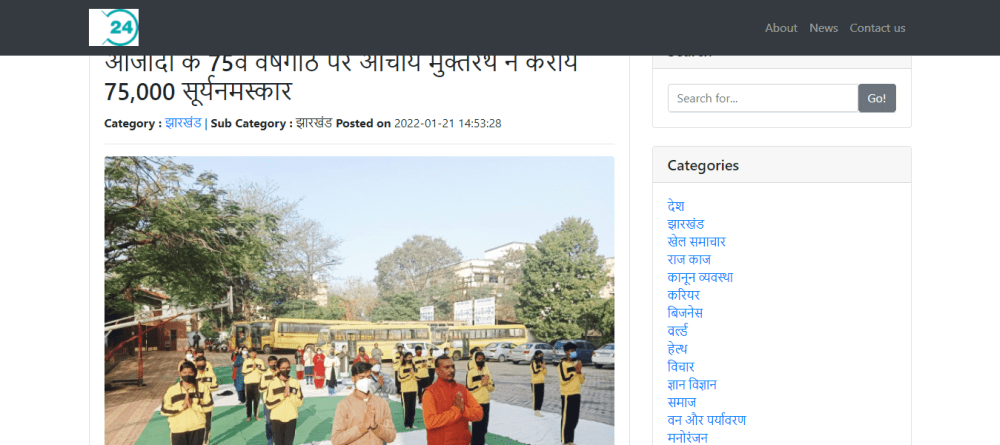Select the बिजनेस category
This screenshot has height=445, width=1000.
[x=685, y=313]
